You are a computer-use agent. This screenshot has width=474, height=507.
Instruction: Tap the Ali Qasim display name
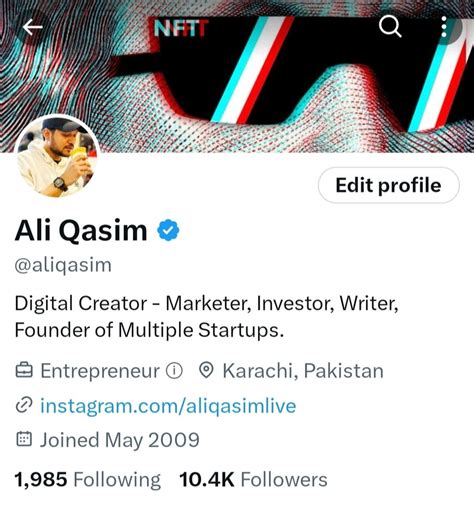[81, 230]
